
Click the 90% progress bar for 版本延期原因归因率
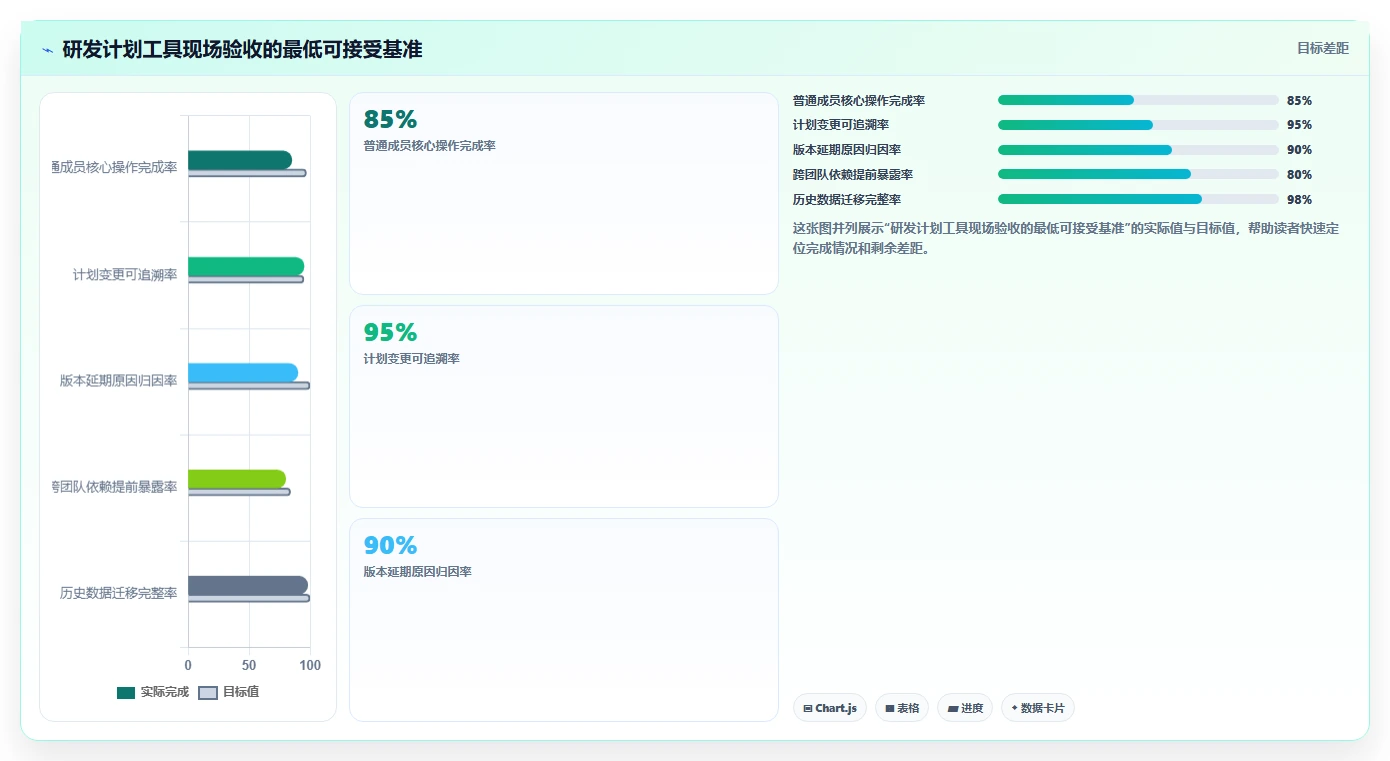(1138, 150)
